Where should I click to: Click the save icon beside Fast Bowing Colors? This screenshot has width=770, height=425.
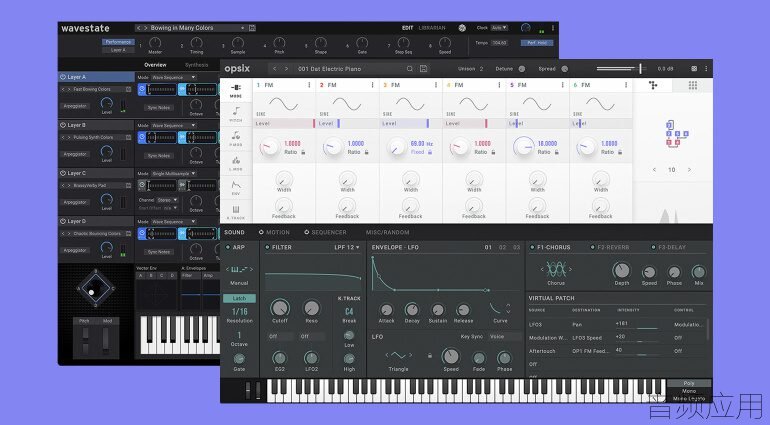[x=128, y=89]
